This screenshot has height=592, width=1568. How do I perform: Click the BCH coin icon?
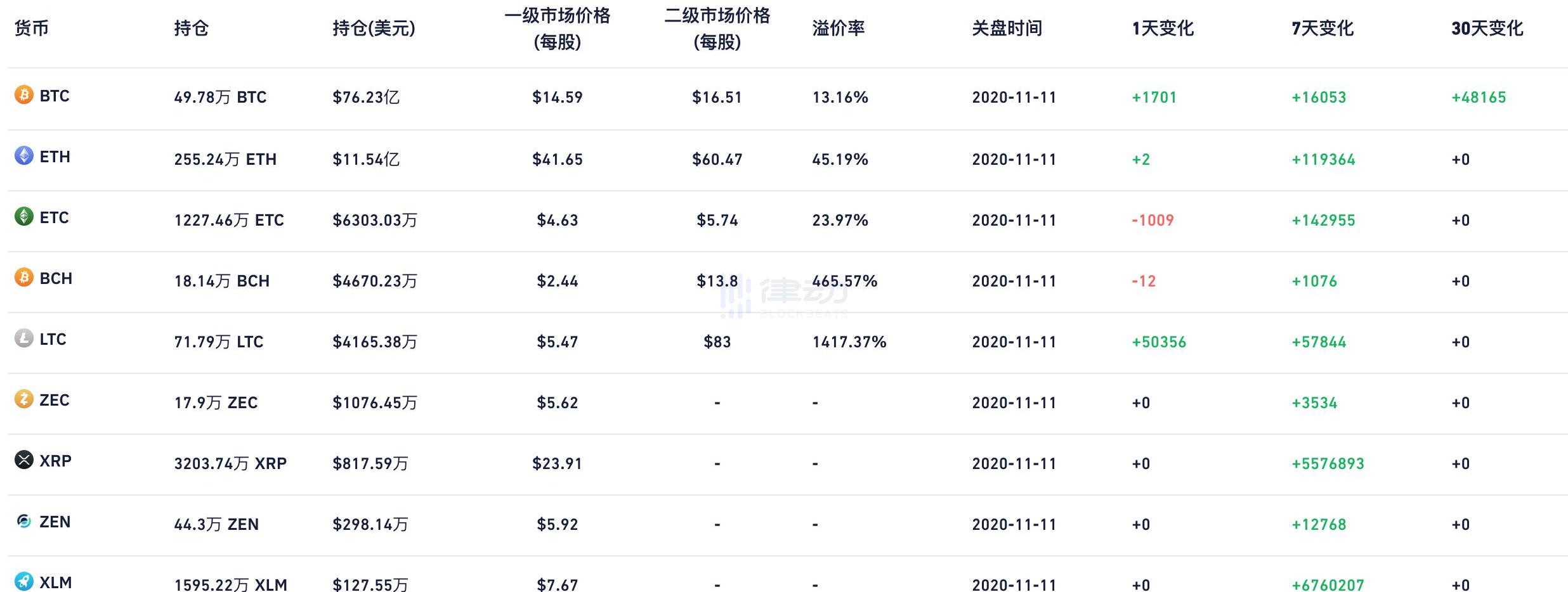pyautogui.click(x=24, y=278)
